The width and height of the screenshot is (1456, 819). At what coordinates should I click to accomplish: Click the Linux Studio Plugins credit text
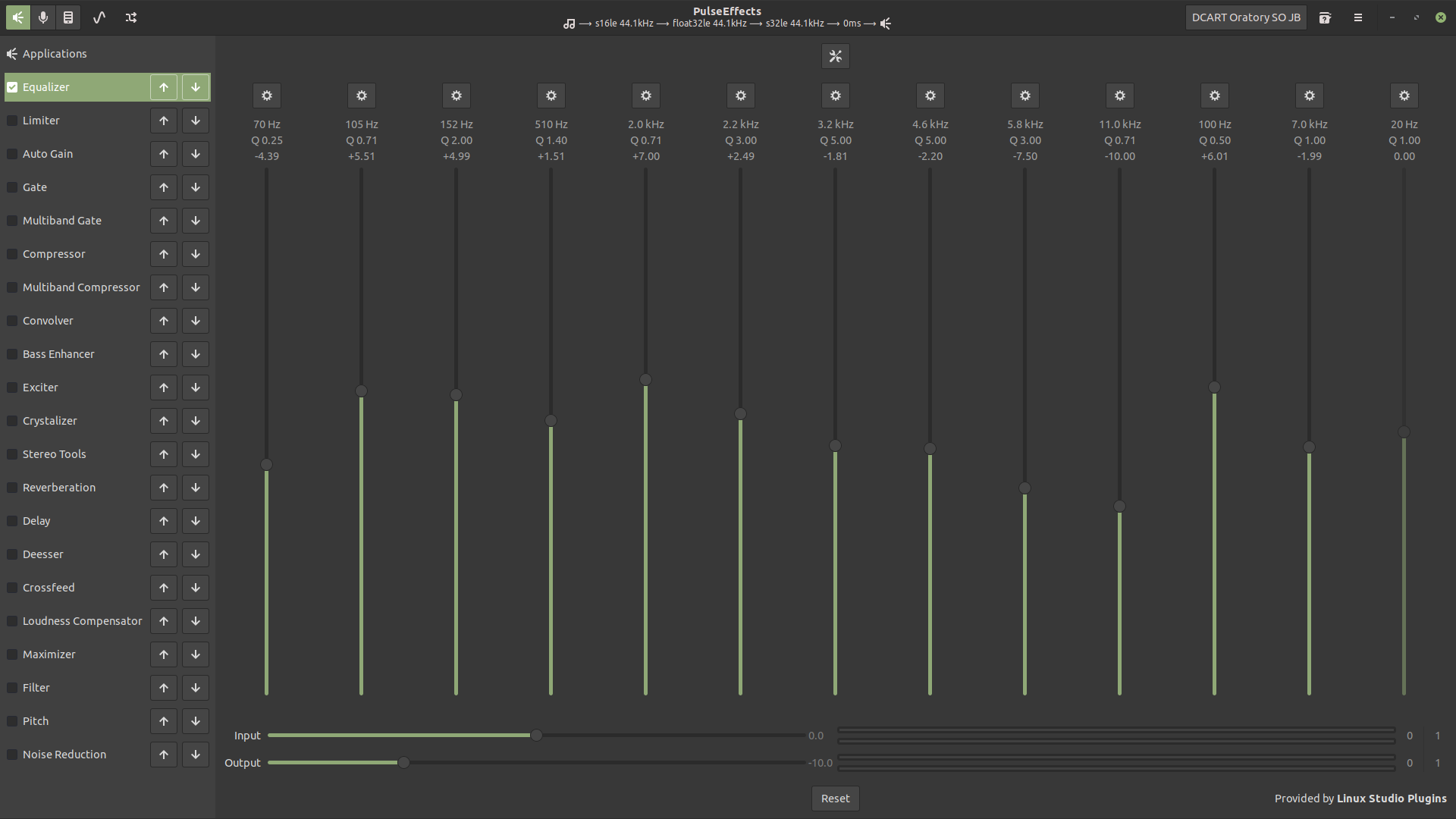pyautogui.click(x=1392, y=799)
